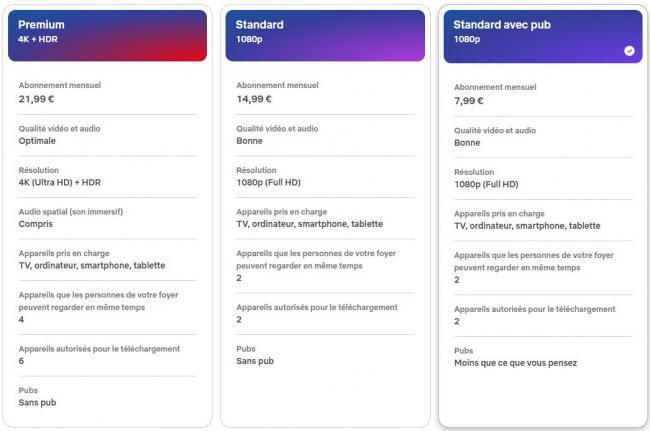This screenshot has width=650, height=431.
Task: Click the Standard price 14,99 €
Action: (254, 99)
